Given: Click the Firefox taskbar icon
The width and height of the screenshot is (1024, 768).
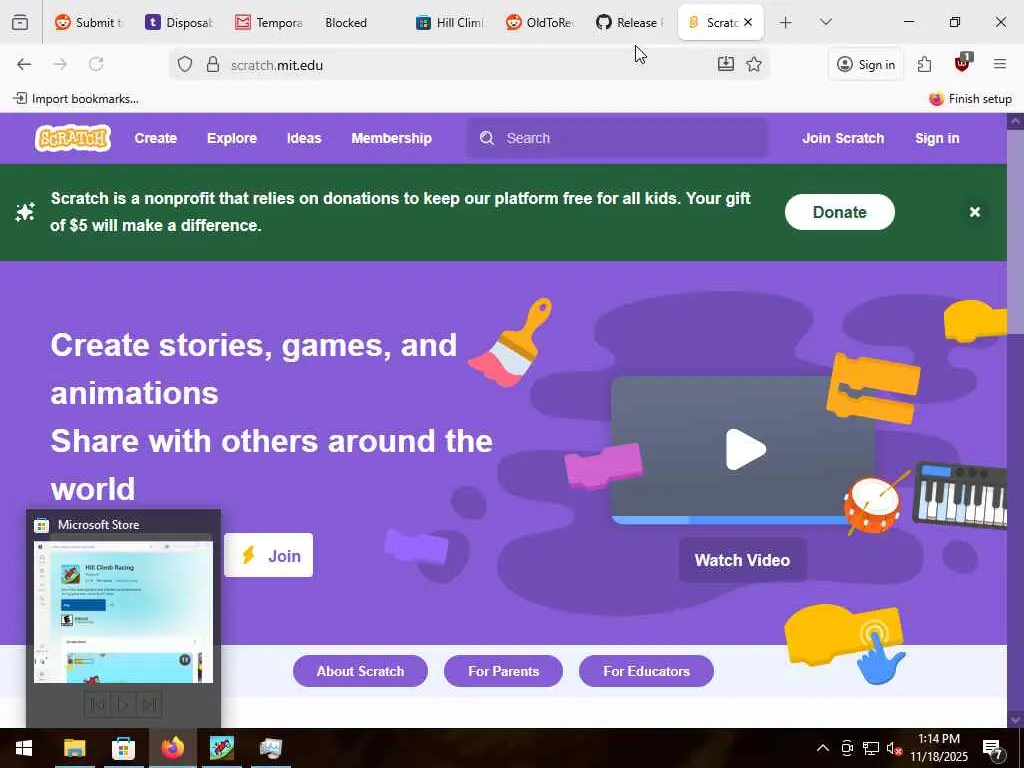Looking at the screenshot, I should pos(172,748).
